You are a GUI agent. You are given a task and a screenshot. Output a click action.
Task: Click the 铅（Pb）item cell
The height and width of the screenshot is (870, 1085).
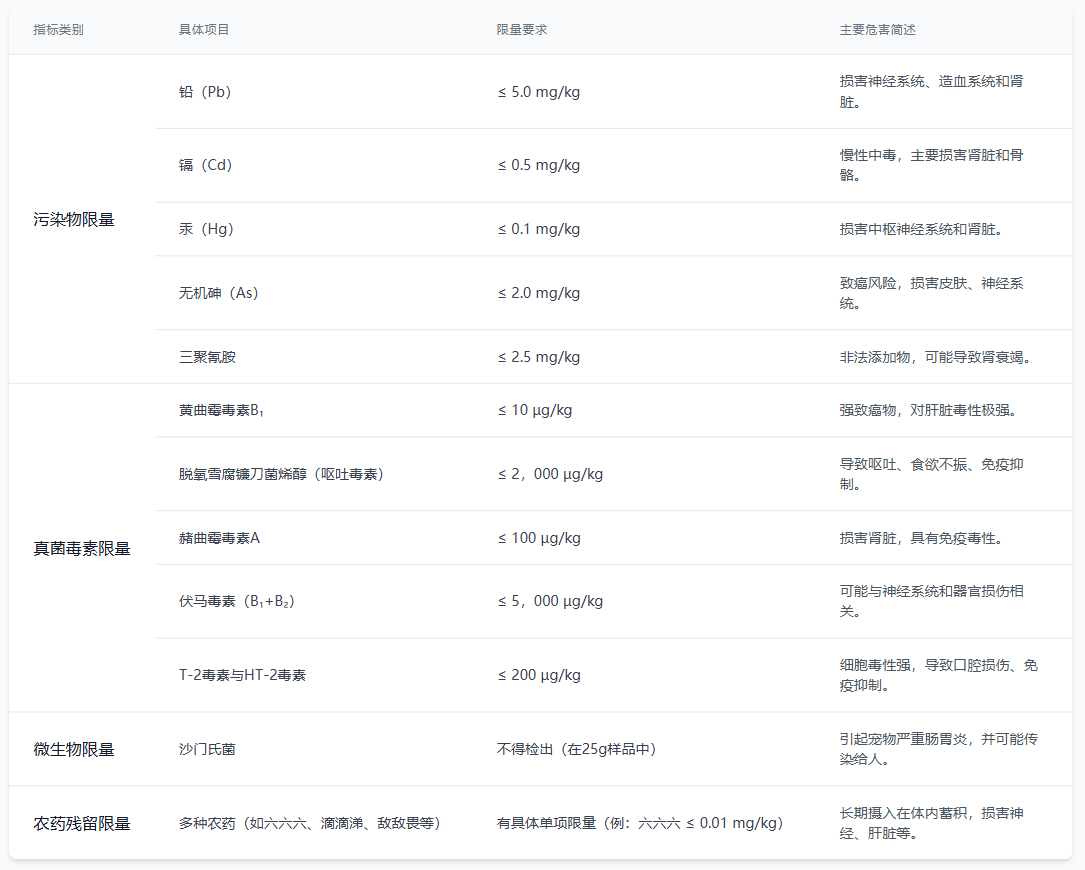(205, 92)
